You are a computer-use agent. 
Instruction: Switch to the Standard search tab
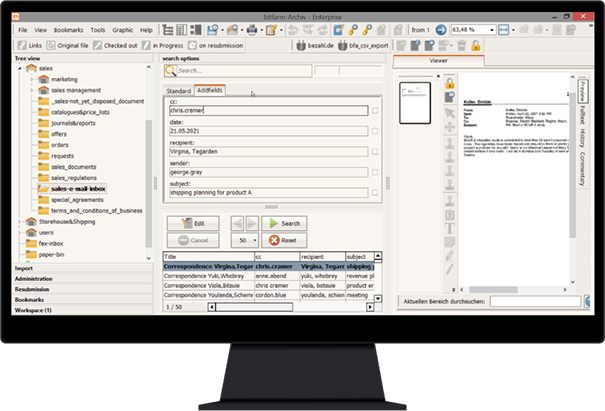pos(179,91)
